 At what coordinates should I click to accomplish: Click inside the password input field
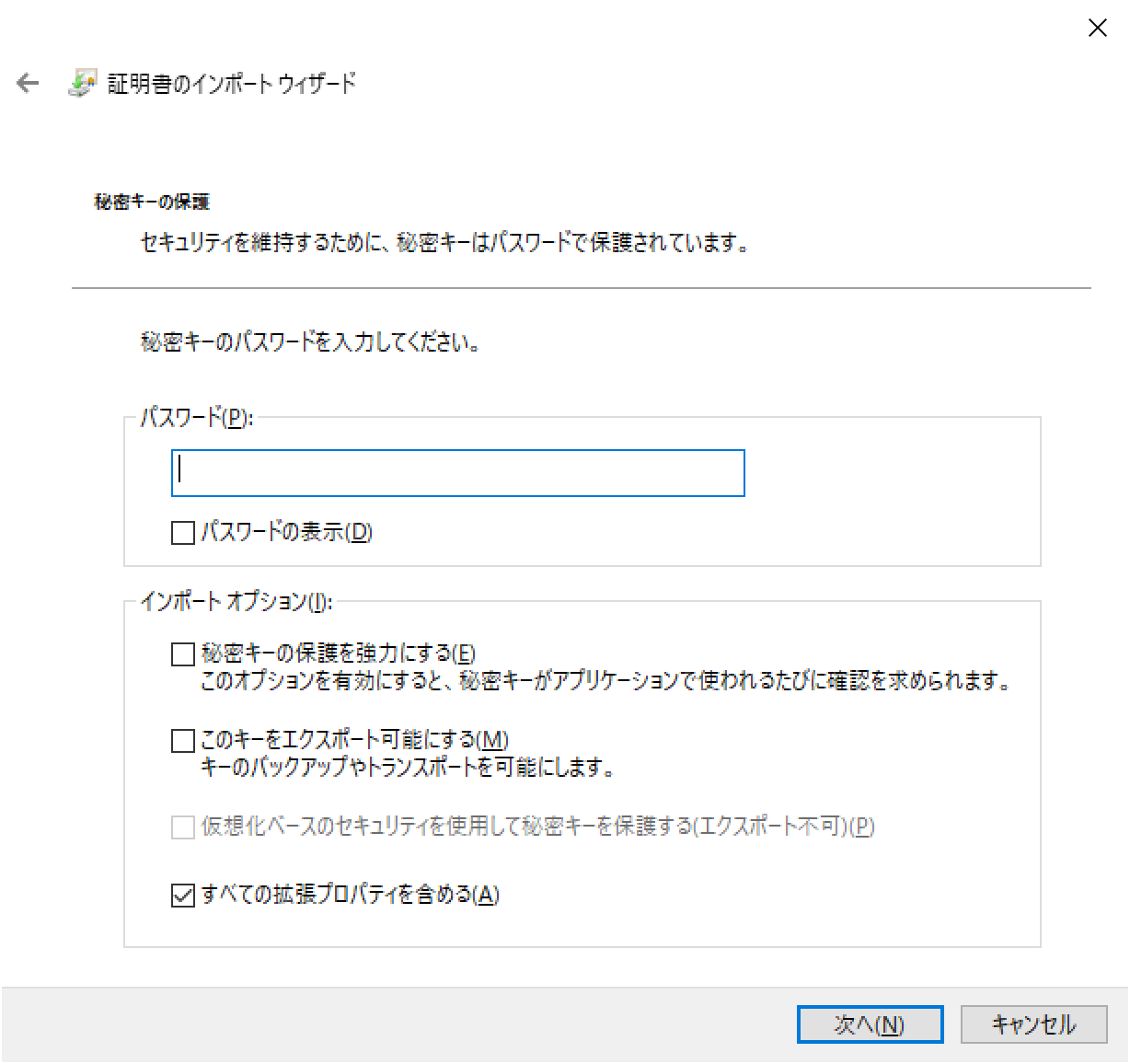click(457, 473)
